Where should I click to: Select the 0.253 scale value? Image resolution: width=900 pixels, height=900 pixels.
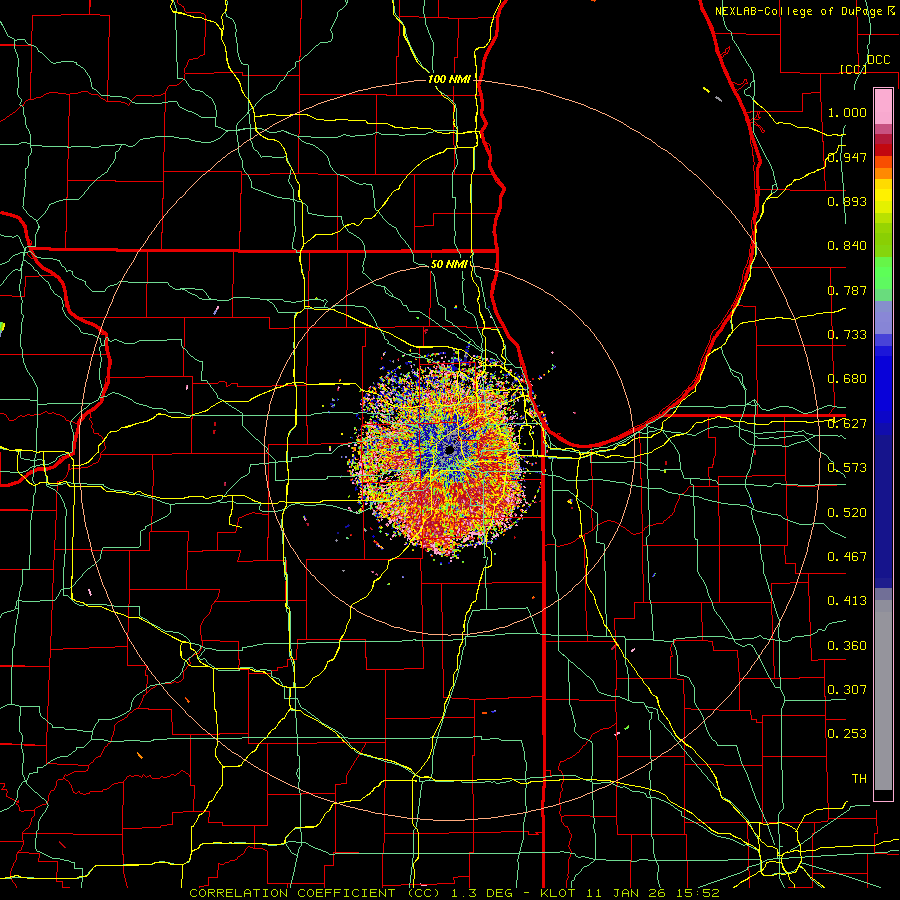click(x=847, y=734)
